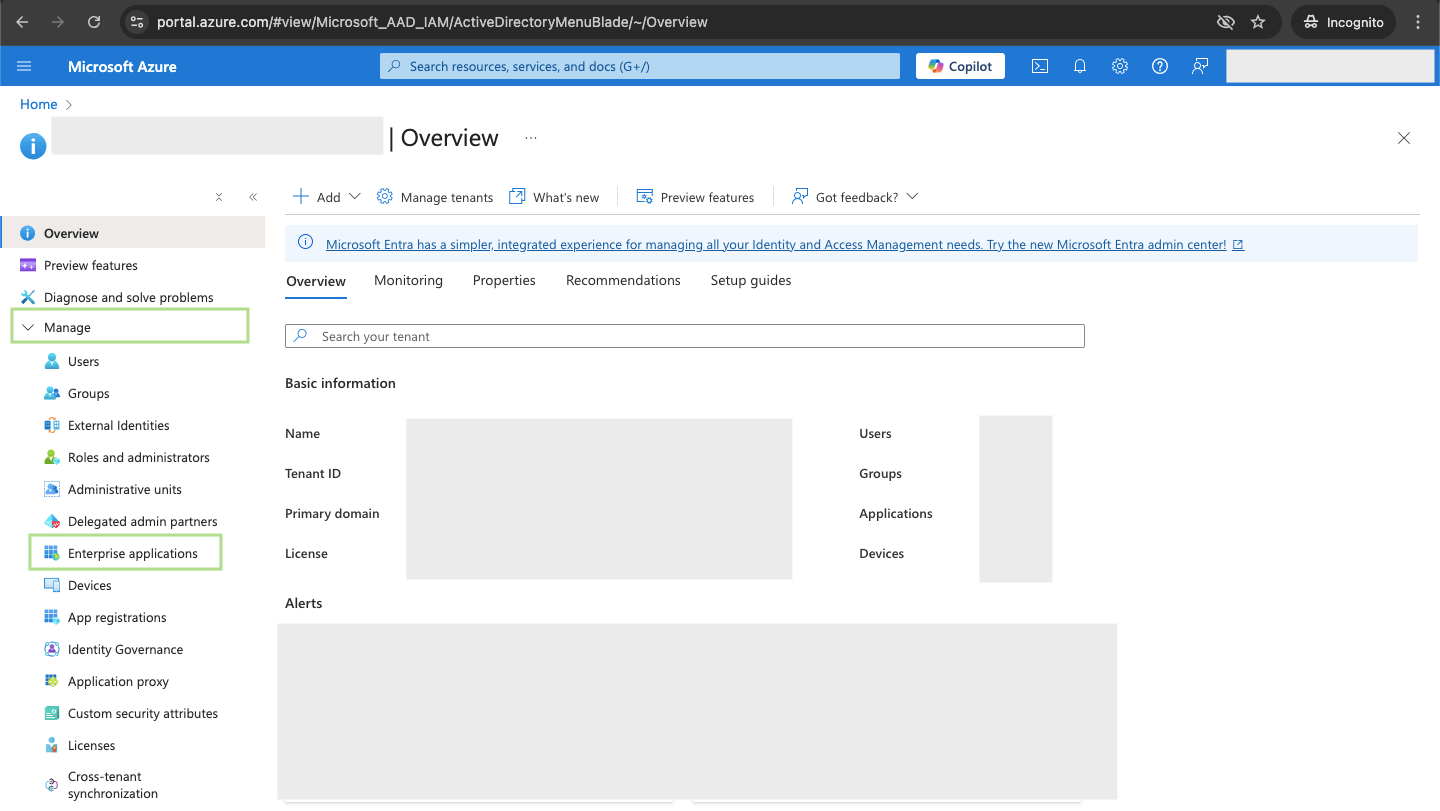
Task: Open the notifications bell icon
Action: click(x=1080, y=66)
